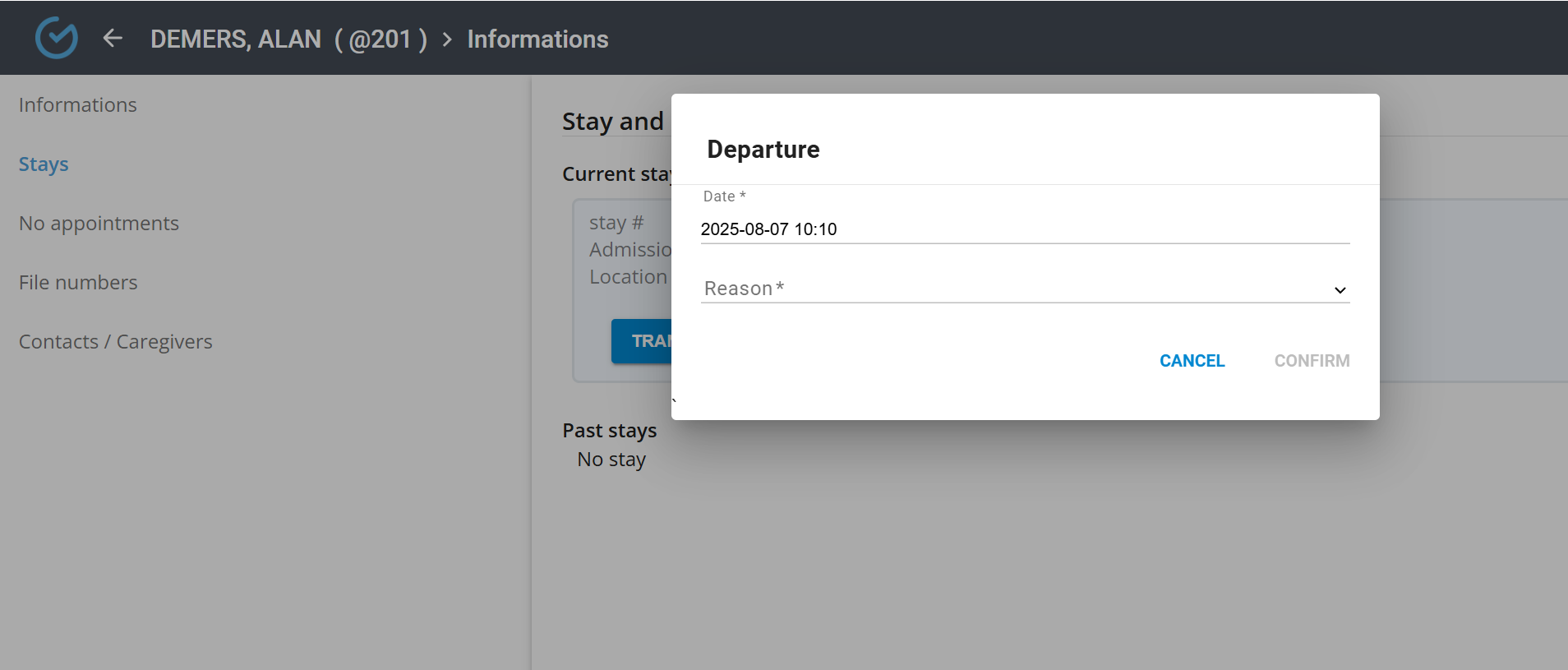
Task: Click the partially hidden Transfer button
Action: 642,341
